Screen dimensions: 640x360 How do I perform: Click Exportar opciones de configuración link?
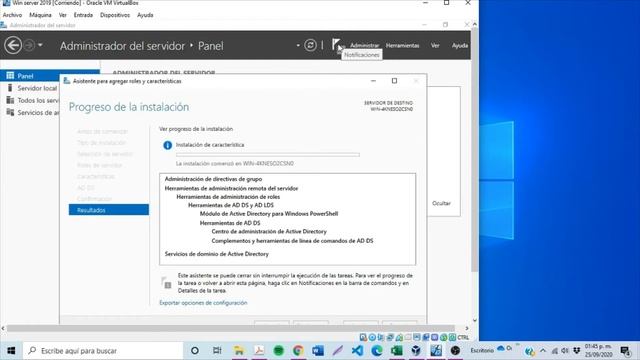203,303
